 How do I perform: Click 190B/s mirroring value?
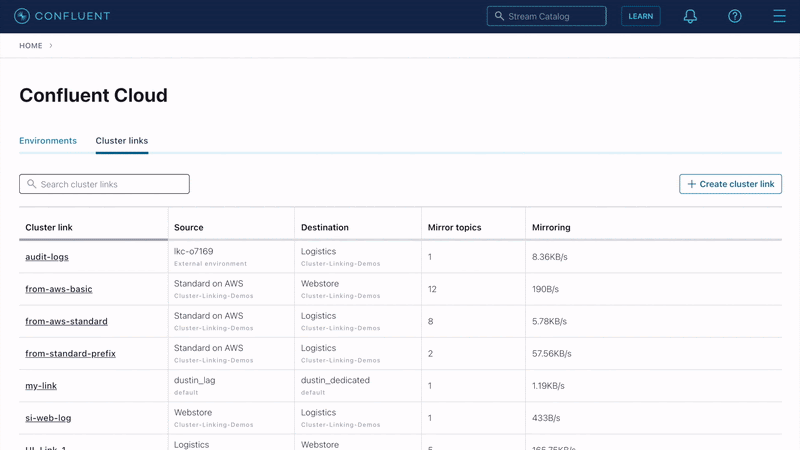(x=545, y=289)
